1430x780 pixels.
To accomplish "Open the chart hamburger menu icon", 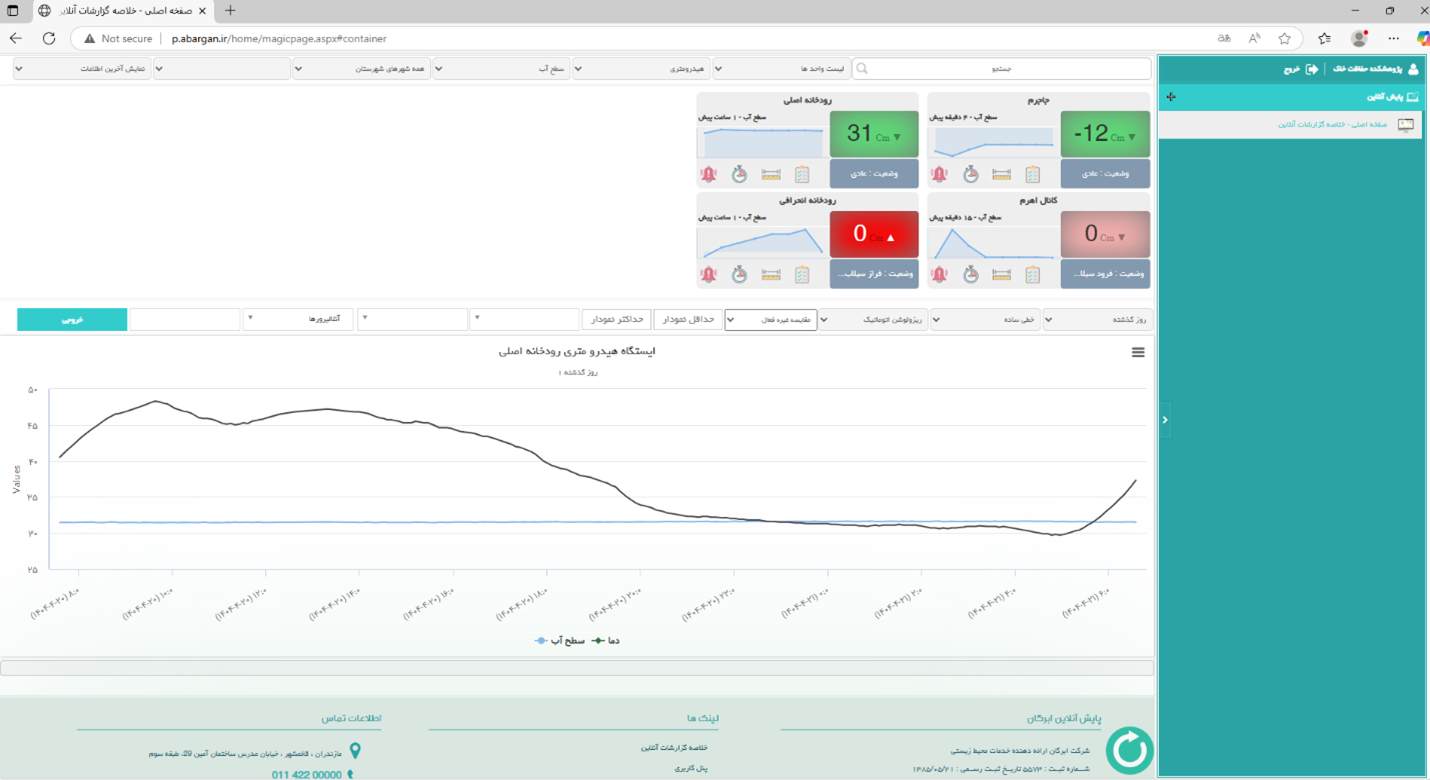I will point(1138,353).
